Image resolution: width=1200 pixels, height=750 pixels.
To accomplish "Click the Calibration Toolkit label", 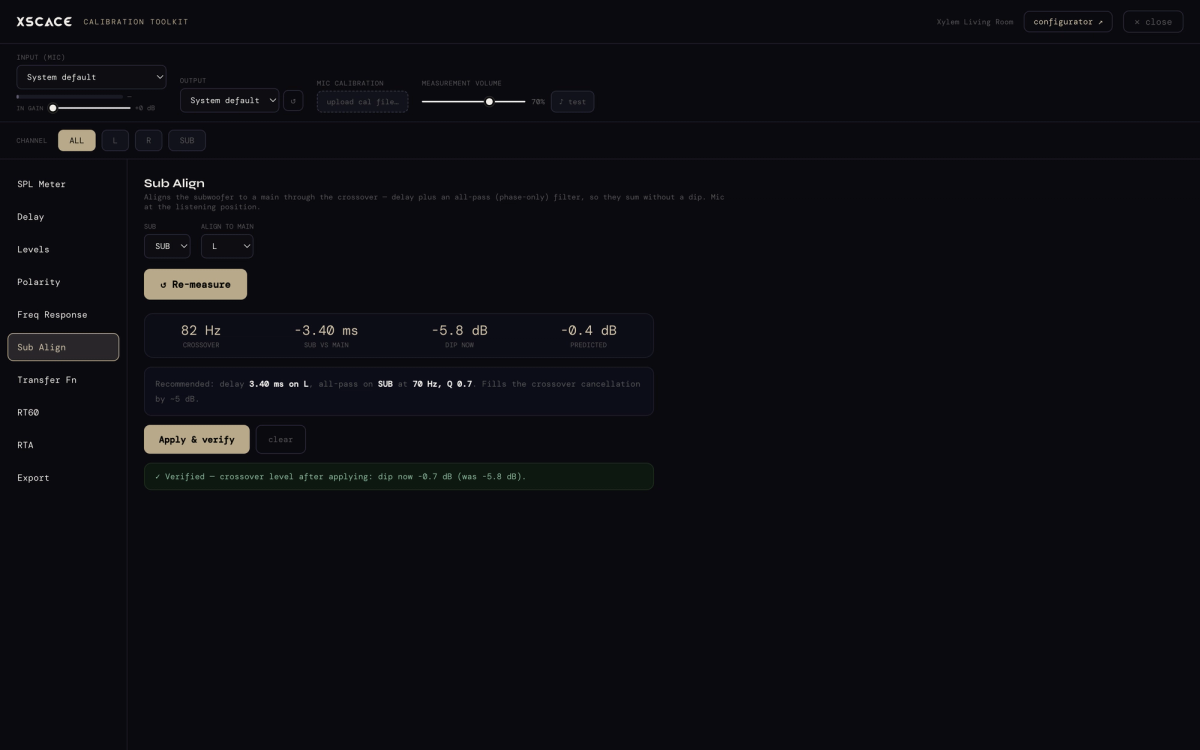I will pos(136,22).
